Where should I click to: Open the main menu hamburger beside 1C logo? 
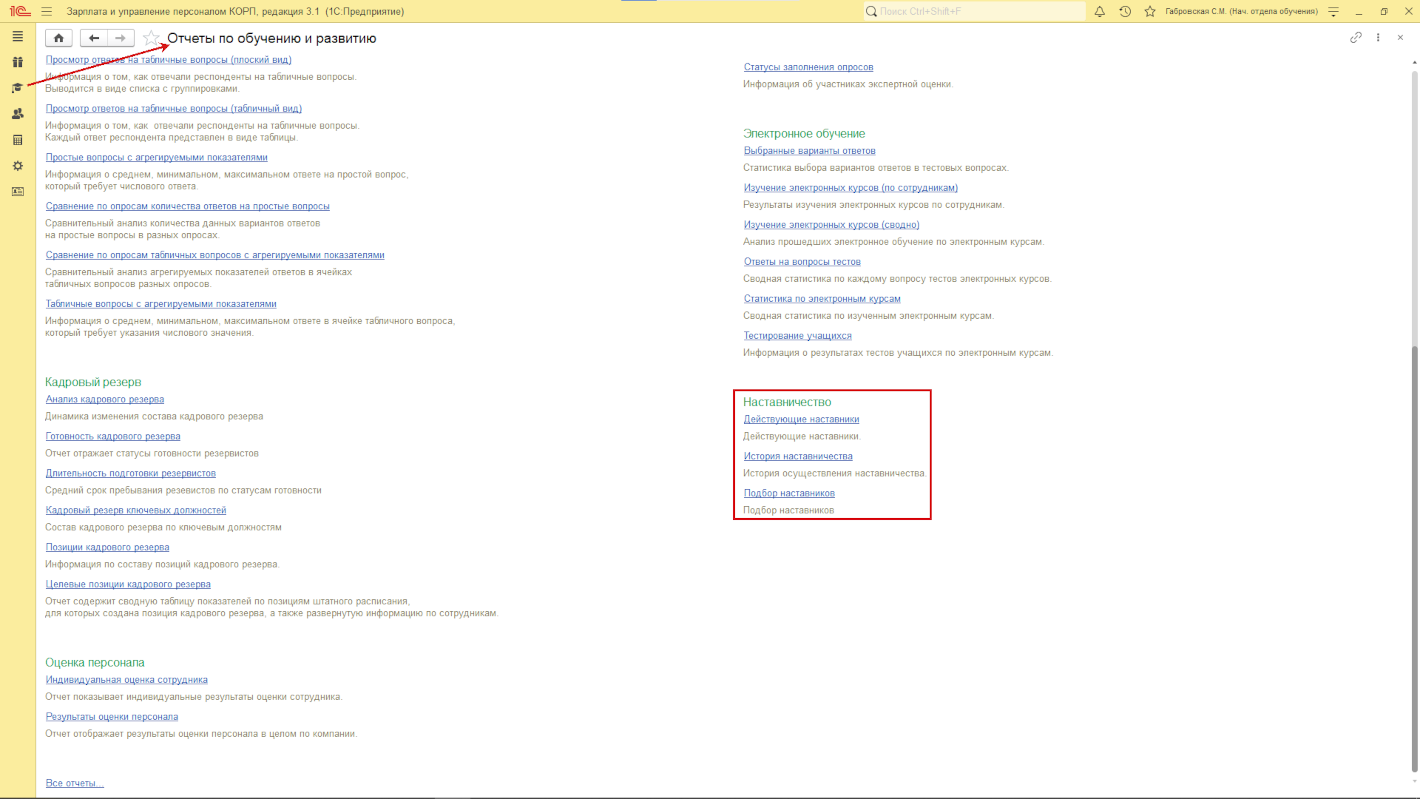(47, 11)
